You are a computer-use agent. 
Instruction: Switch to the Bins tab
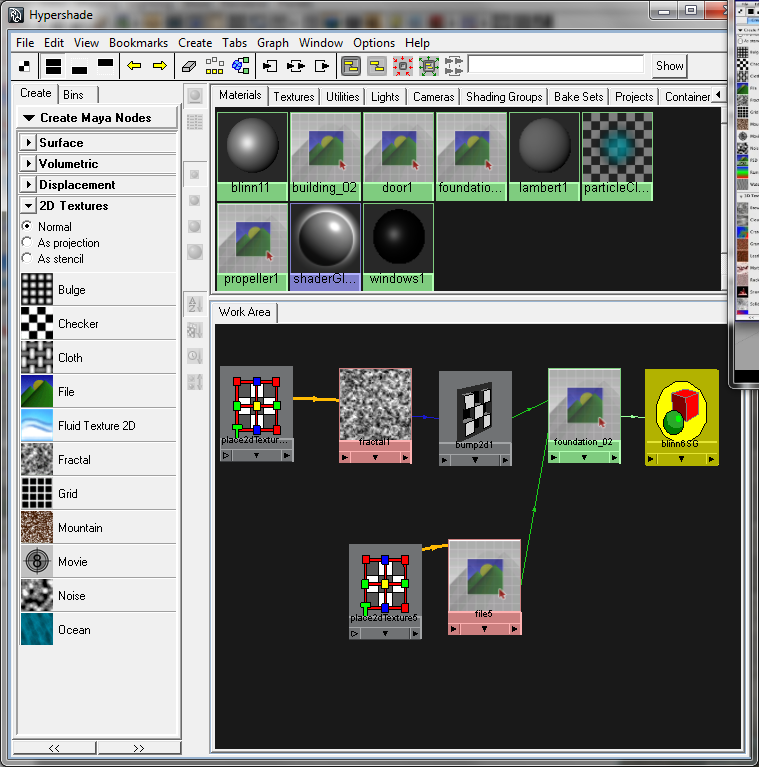click(x=74, y=95)
